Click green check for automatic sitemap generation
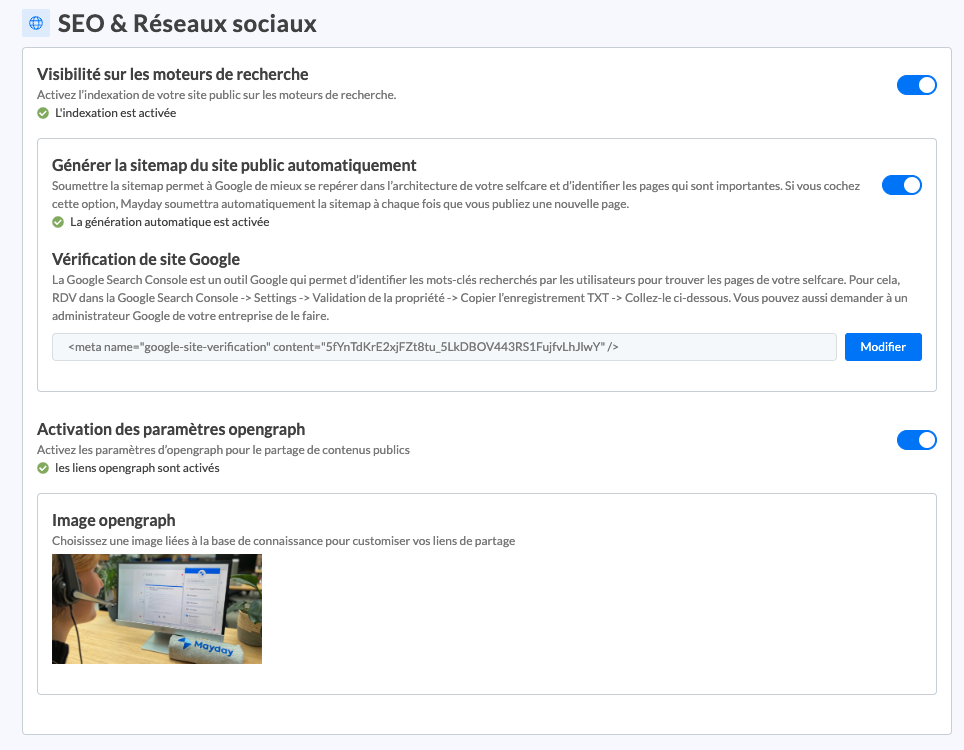 58,222
